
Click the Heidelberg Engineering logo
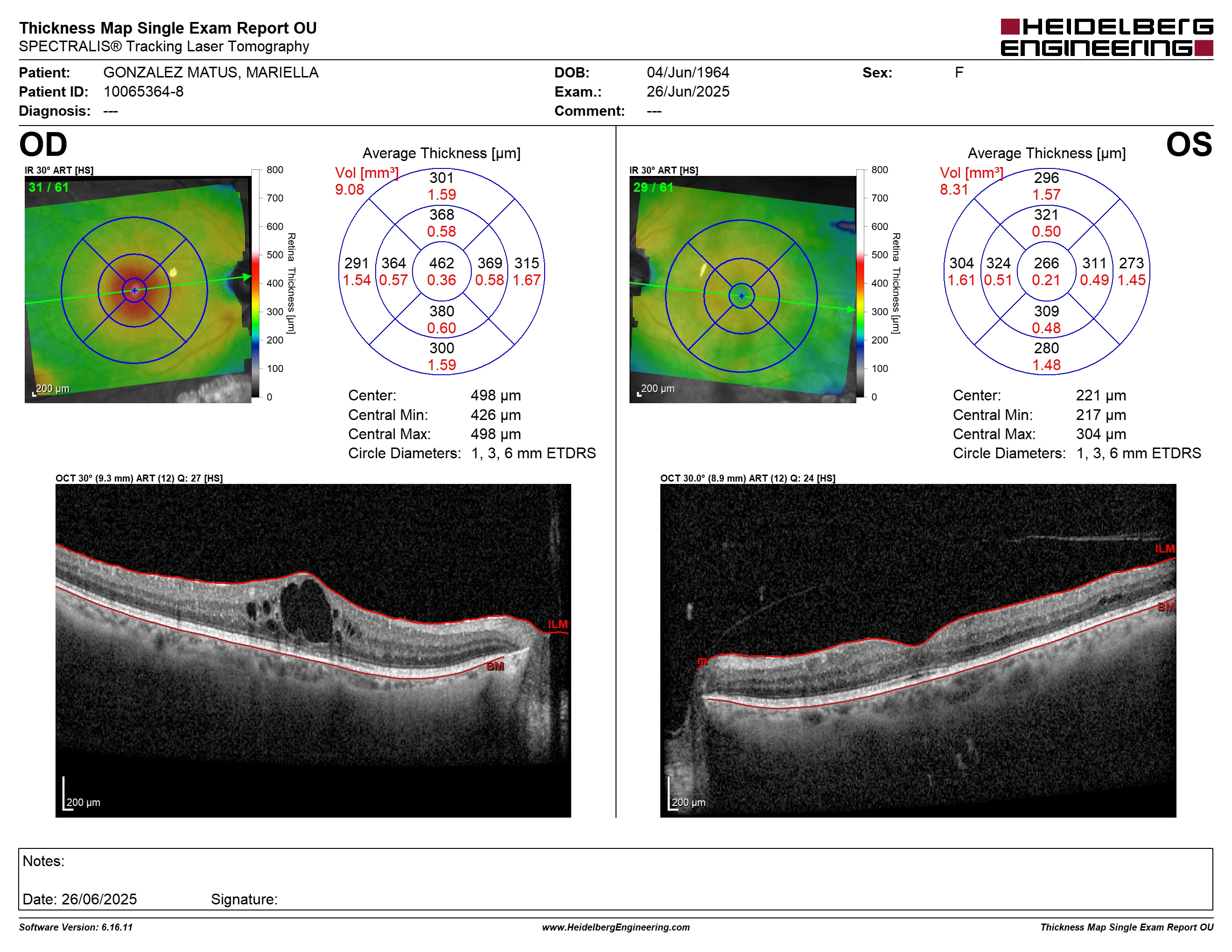[1106, 37]
